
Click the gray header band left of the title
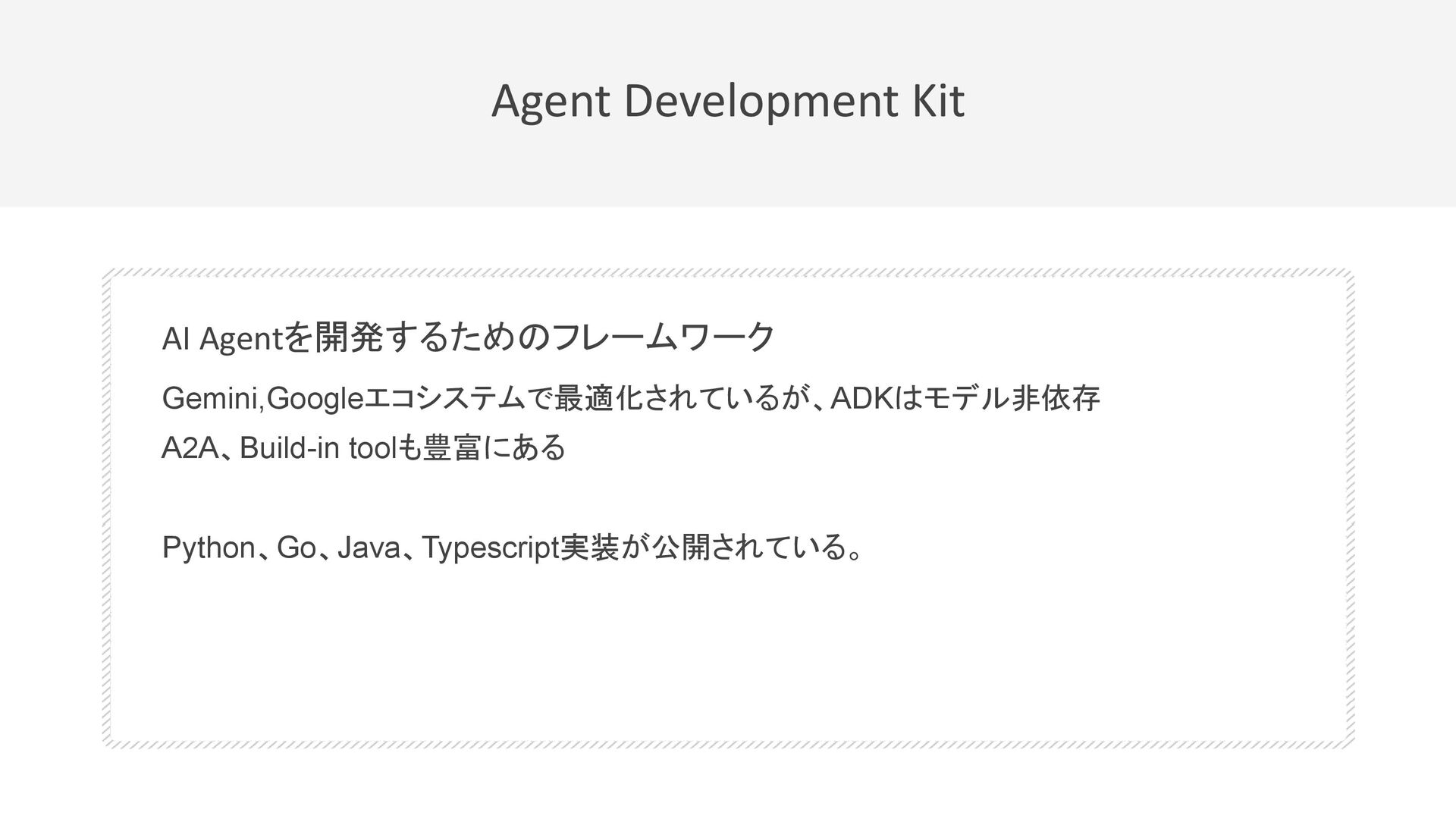click(227, 102)
